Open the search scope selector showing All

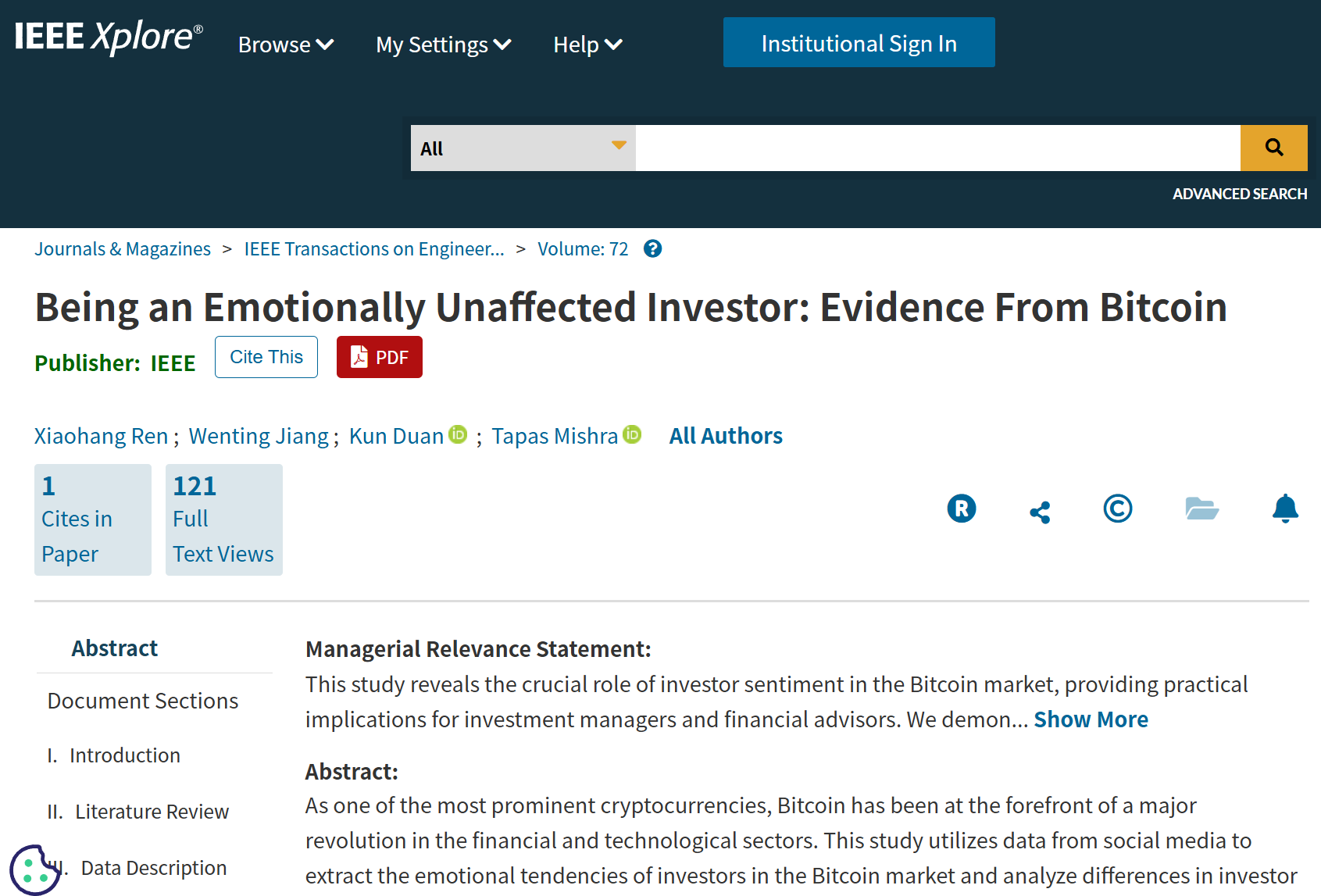click(522, 148)
